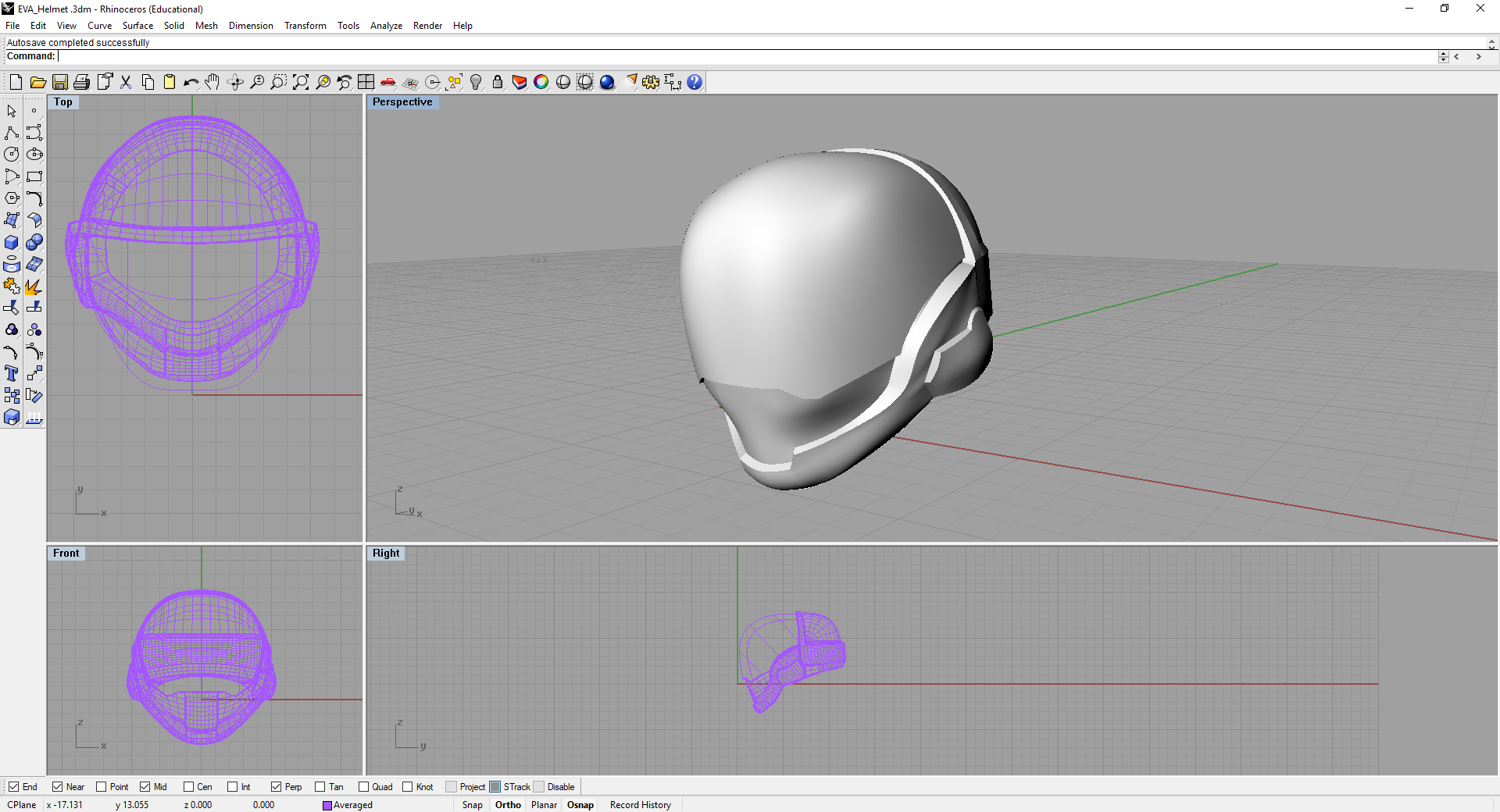Click the Four Viewports layout icon
This screenshot has height=812, width=1500.
point(366,82)
